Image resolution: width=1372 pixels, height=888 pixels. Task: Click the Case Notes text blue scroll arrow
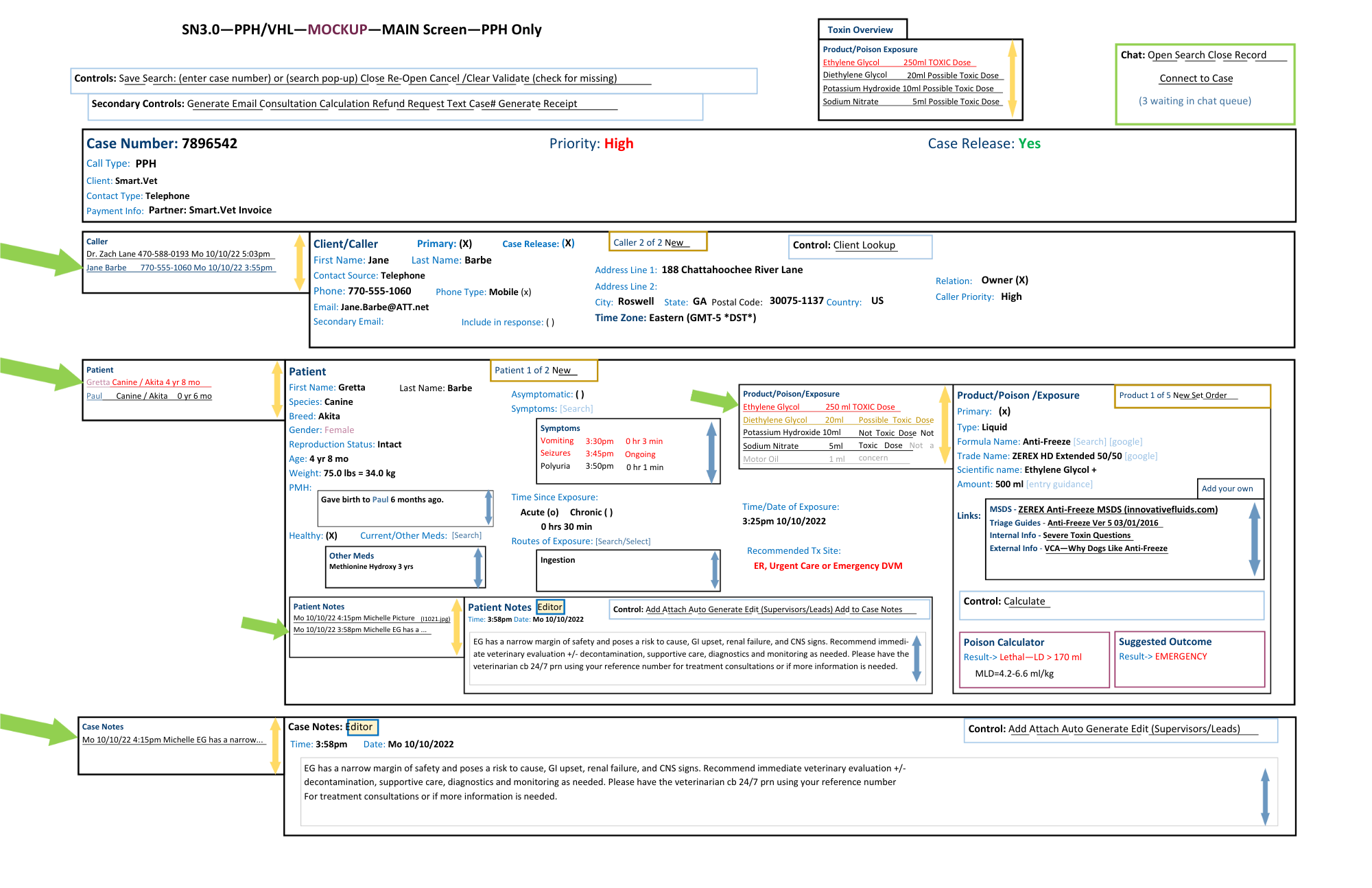(x=1265, y=796)
